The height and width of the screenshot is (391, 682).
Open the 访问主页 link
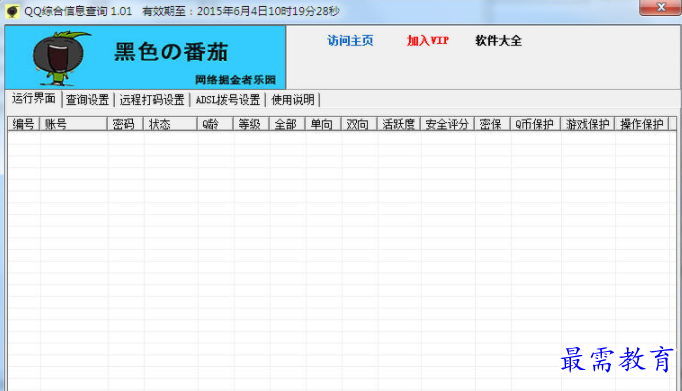click(350, 40)
